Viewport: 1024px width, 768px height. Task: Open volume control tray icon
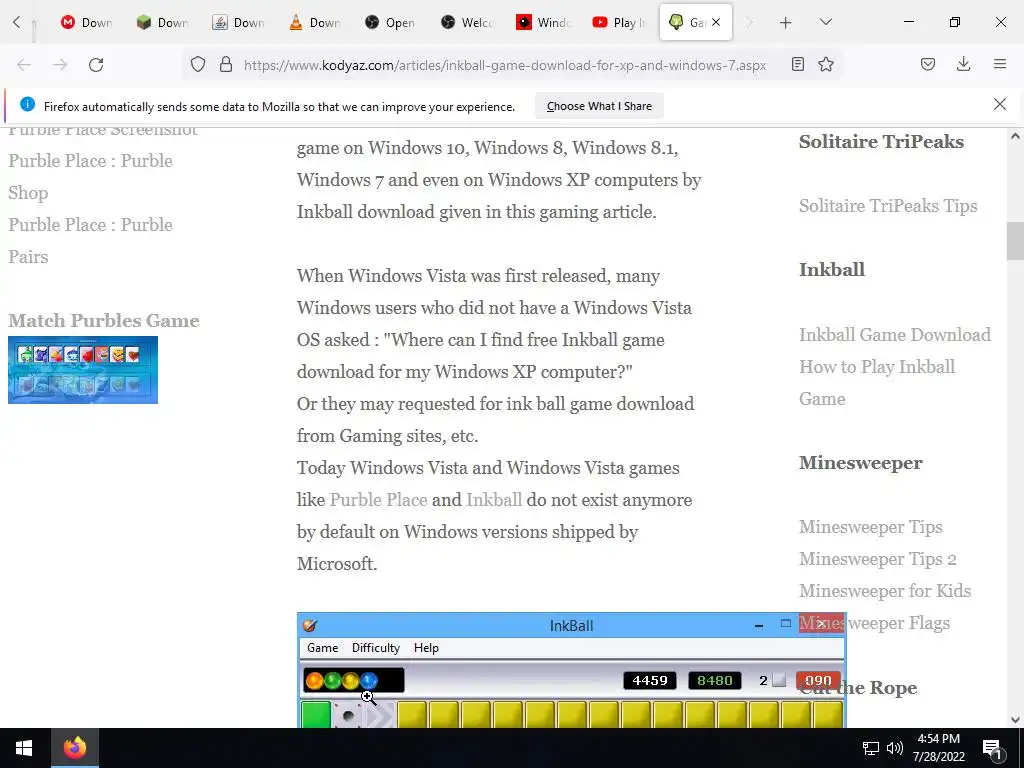[x=895, y=748]
